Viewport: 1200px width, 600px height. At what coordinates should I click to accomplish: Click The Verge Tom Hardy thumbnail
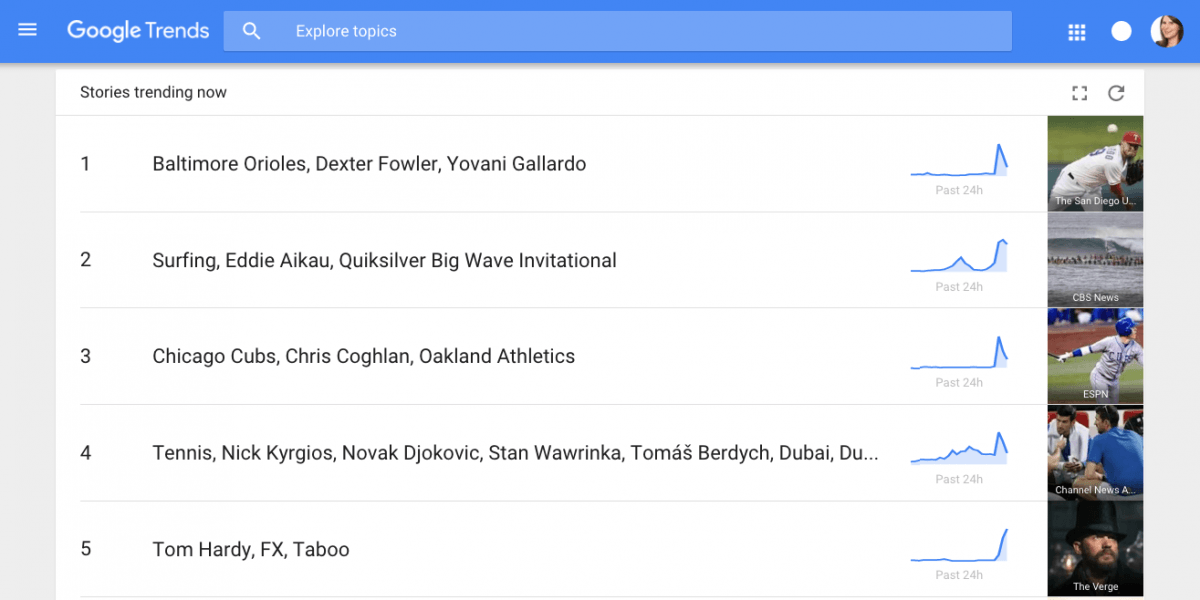coord(1095,548)
